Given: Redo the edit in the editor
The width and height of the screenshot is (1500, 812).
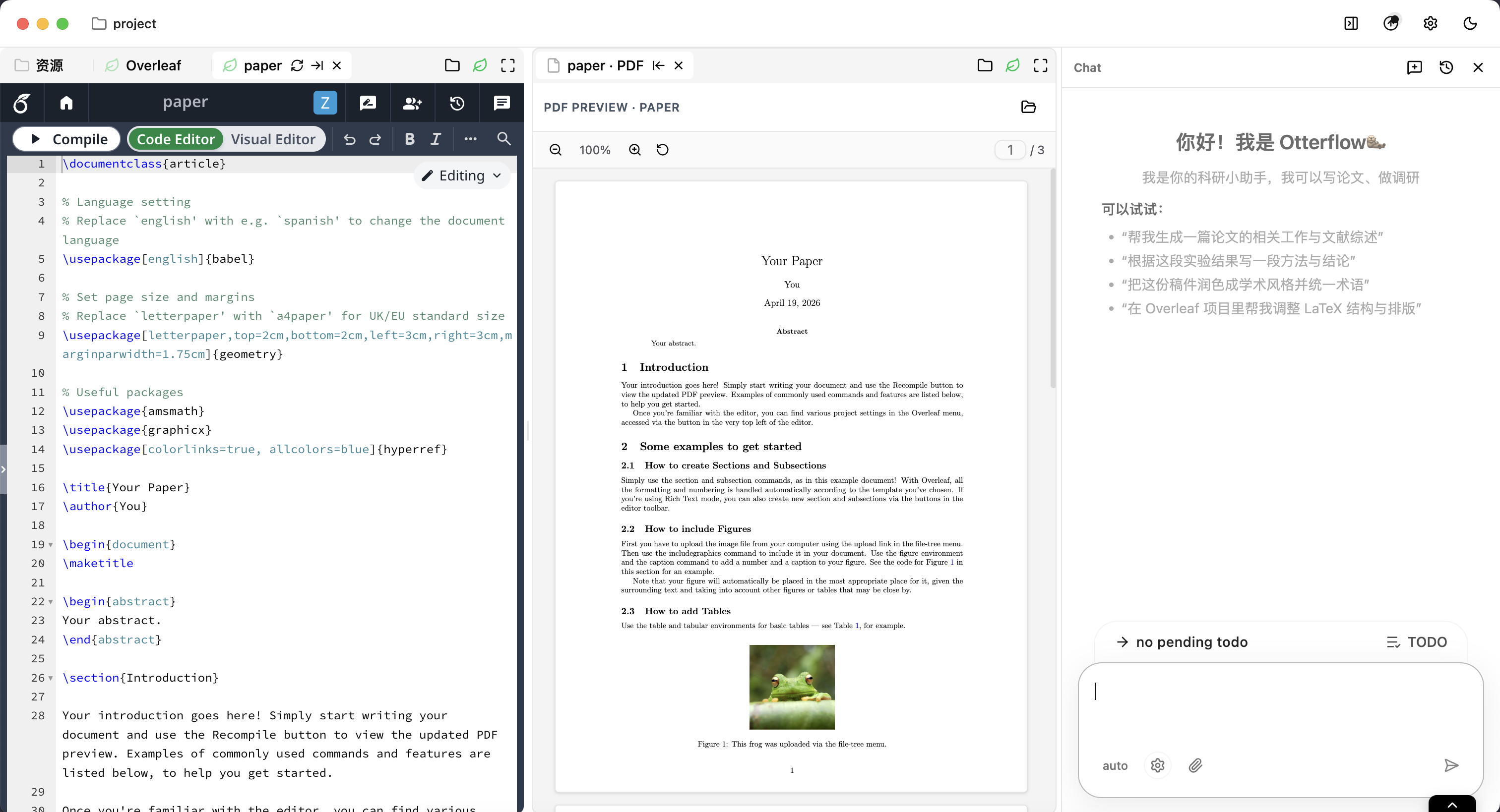Looking at the screenshot, I should (x=375, y=139).
